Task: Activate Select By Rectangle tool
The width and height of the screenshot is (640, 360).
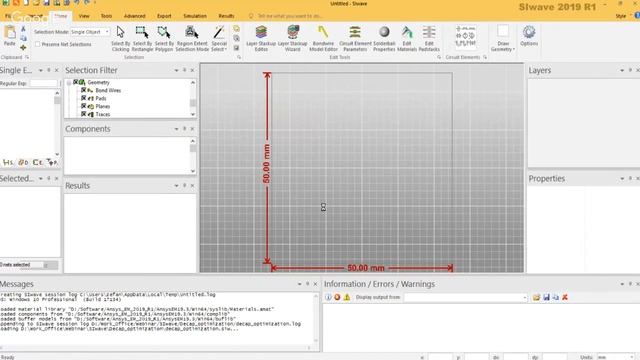Action: (x=142, y=38)
